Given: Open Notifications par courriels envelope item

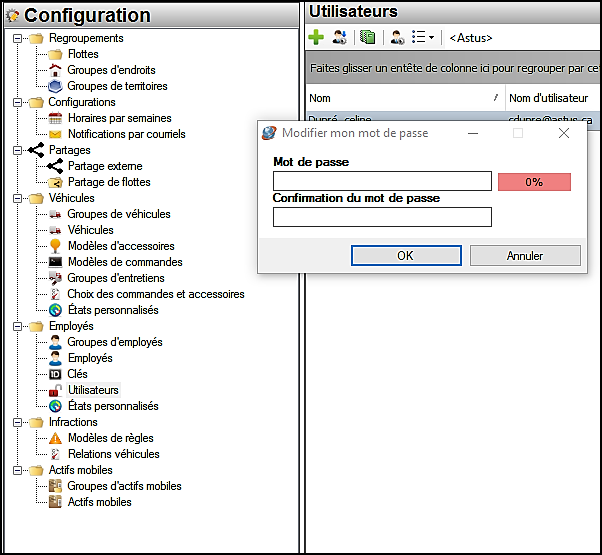Looking at the screenshot, I should [126, 134].
